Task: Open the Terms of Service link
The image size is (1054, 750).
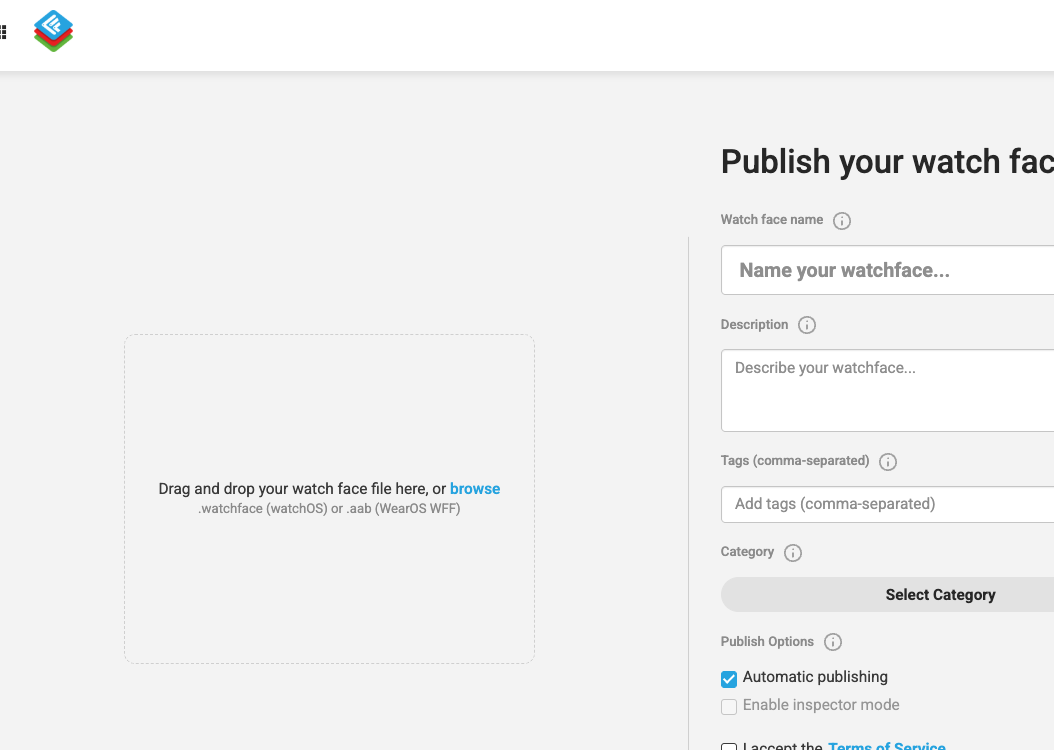Action: coord(887,745)
